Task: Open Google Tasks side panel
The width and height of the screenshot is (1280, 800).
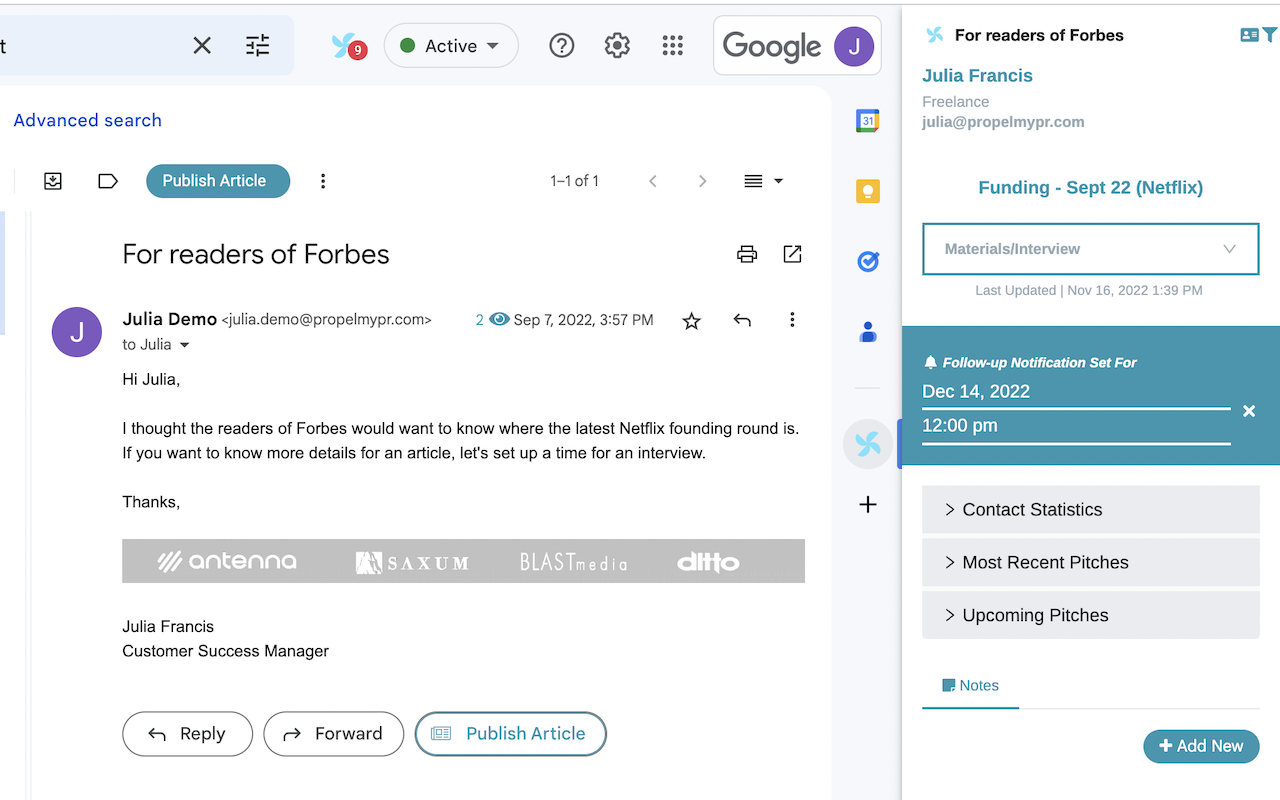Action: [x=868, y=261]
